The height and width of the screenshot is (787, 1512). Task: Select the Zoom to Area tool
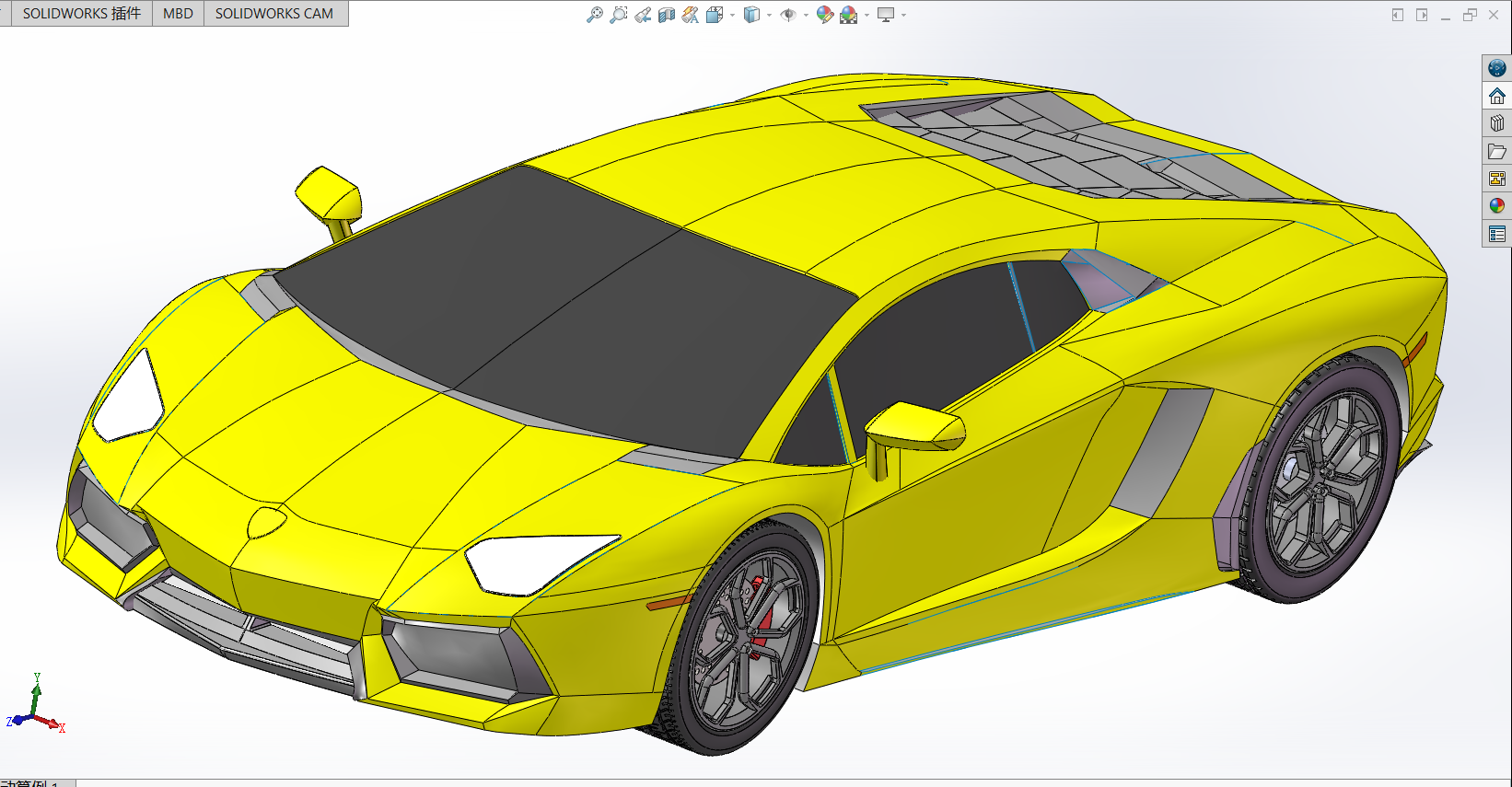pos(619,15)
